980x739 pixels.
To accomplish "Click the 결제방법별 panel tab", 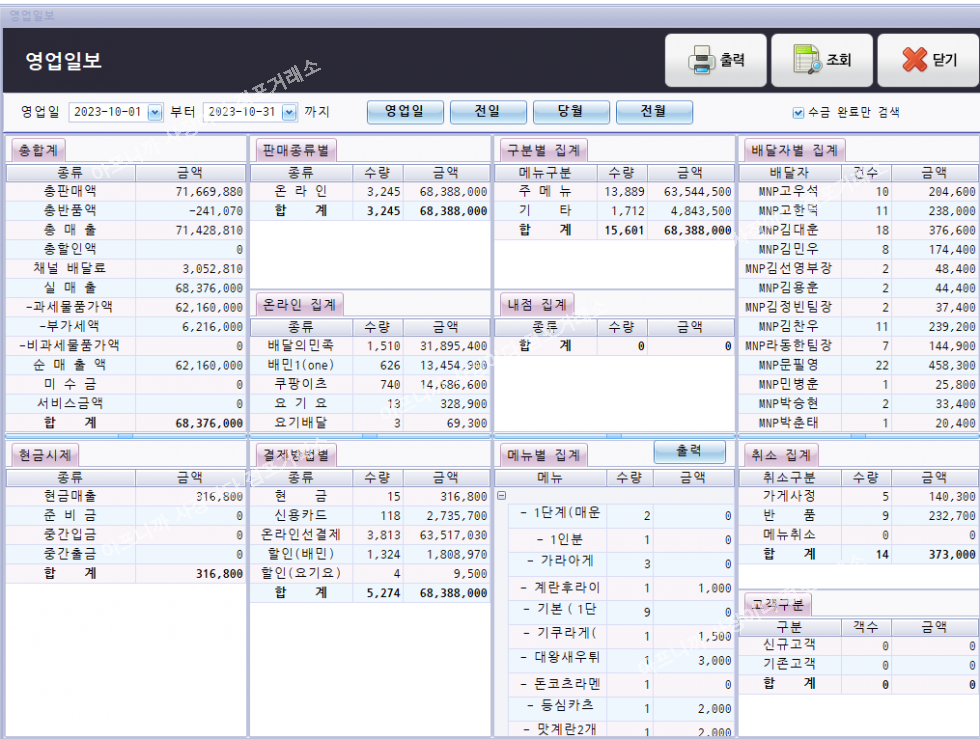I will point(296,455).
